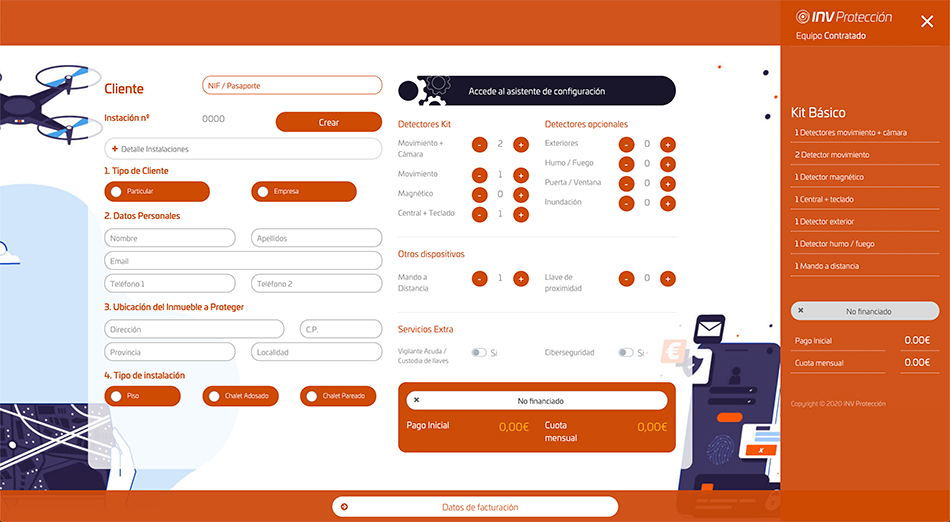Screen dimensions: 950x522
Task: Close the Equipo Contratado side panel
Action: click(926, 21)
